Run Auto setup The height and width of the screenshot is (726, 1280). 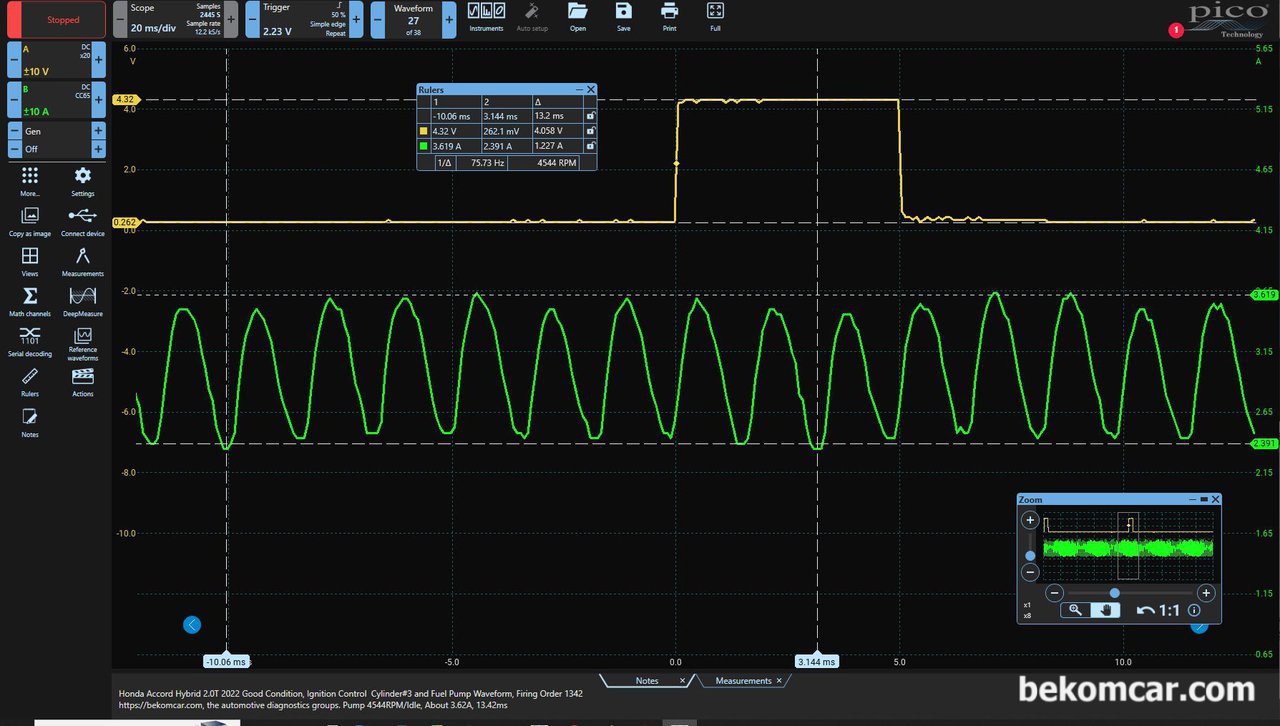(x=532, y=16)
